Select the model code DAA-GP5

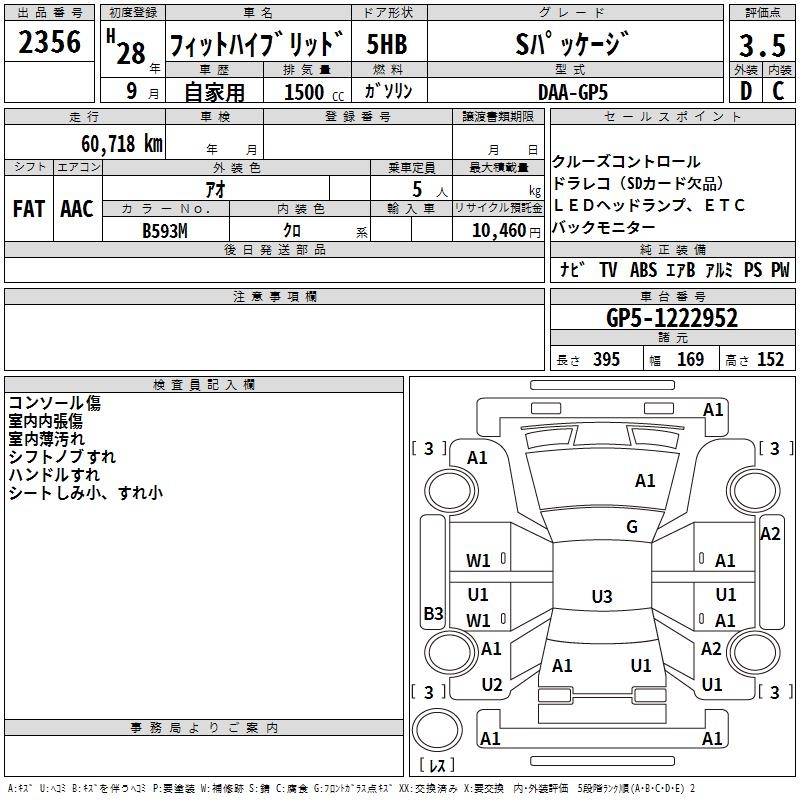tap(573, 92)
